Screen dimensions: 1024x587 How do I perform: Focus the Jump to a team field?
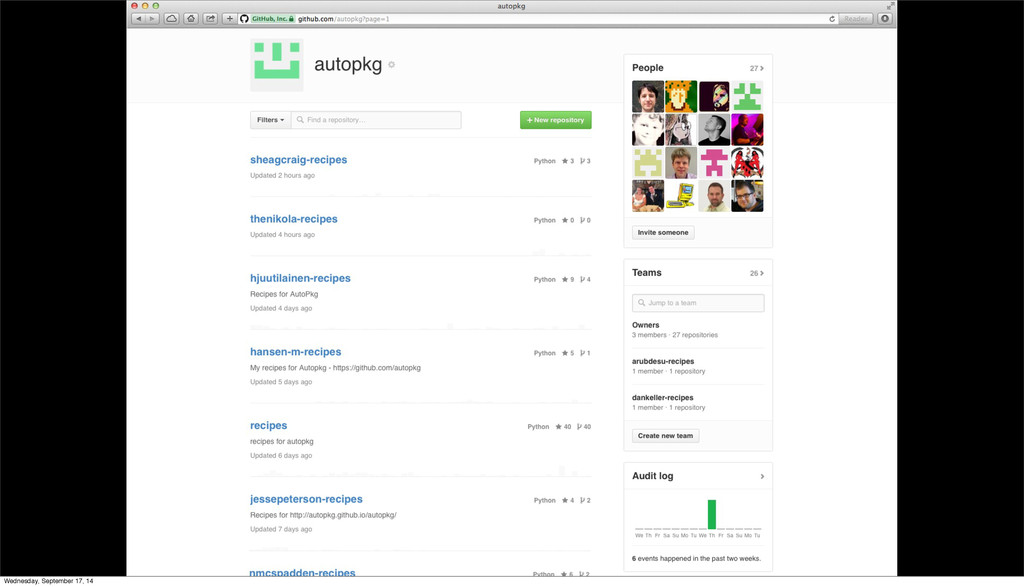click(x=698, y=303)
